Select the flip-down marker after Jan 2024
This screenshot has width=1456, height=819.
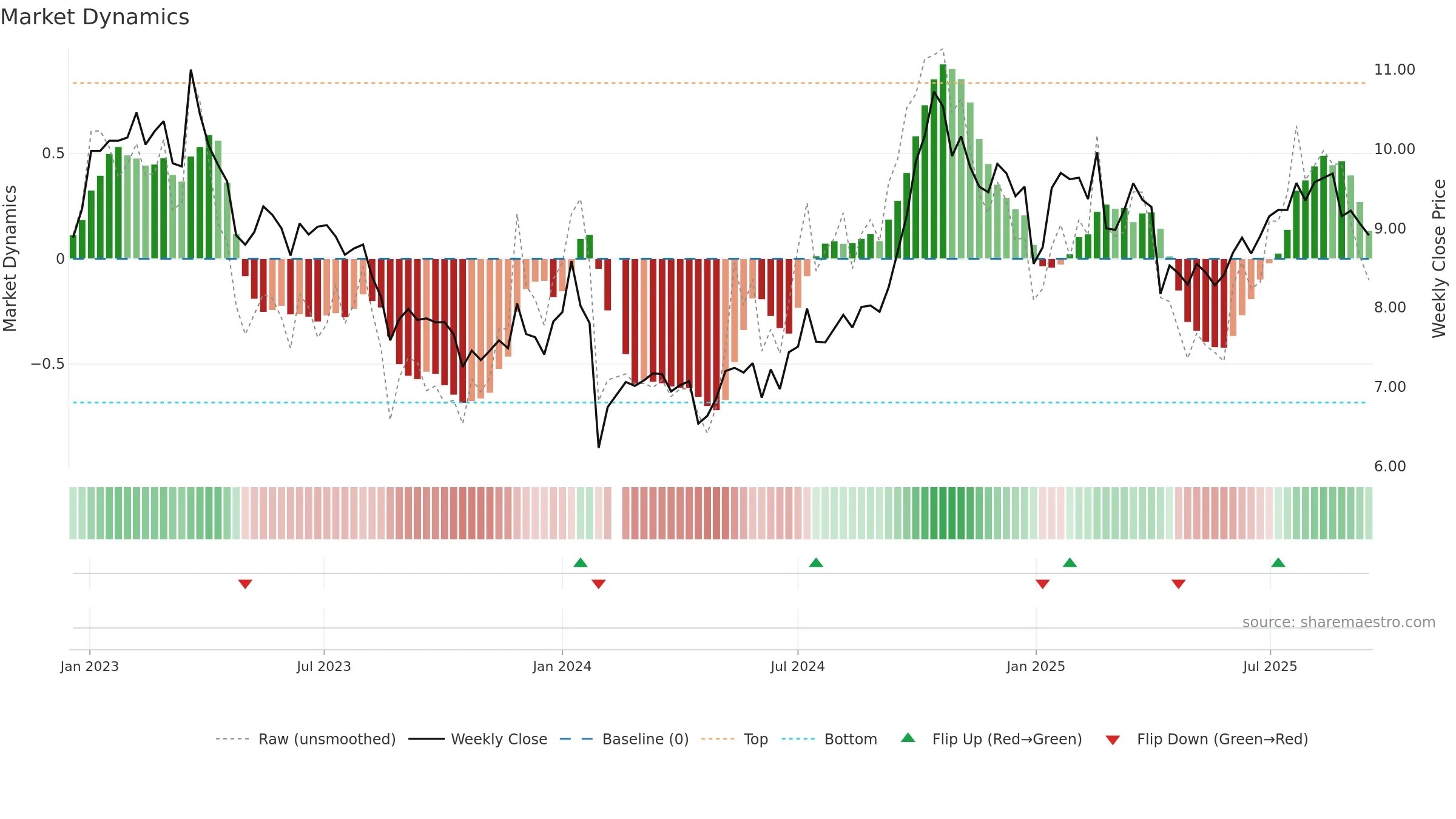click(x=598, y=584)
